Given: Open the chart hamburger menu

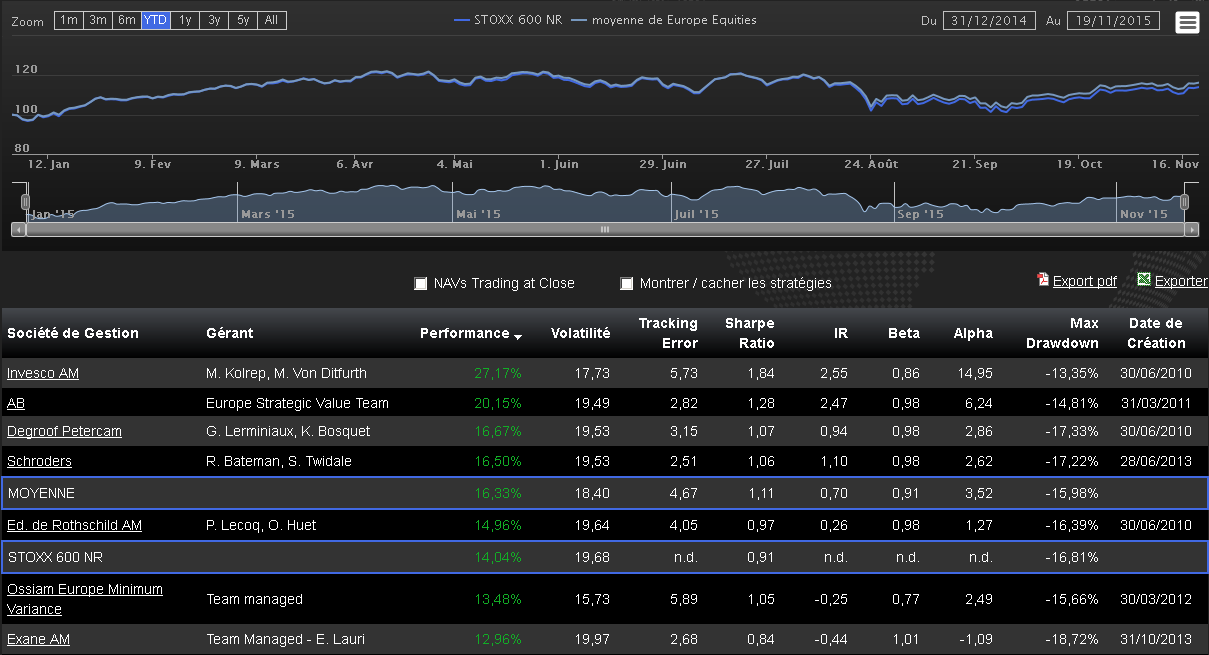Looking at the screenshot, I should tap(1187, 22).
